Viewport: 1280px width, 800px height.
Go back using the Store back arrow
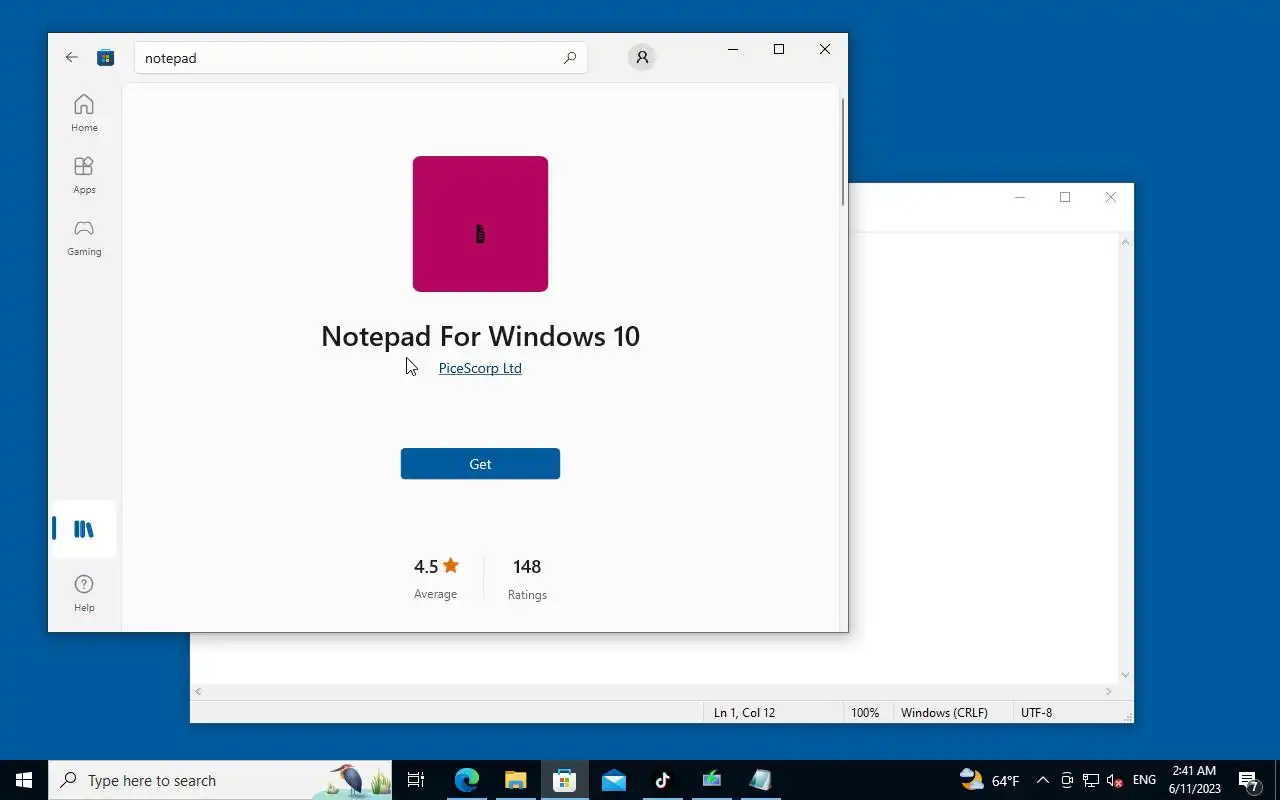[x=72, y=58]
